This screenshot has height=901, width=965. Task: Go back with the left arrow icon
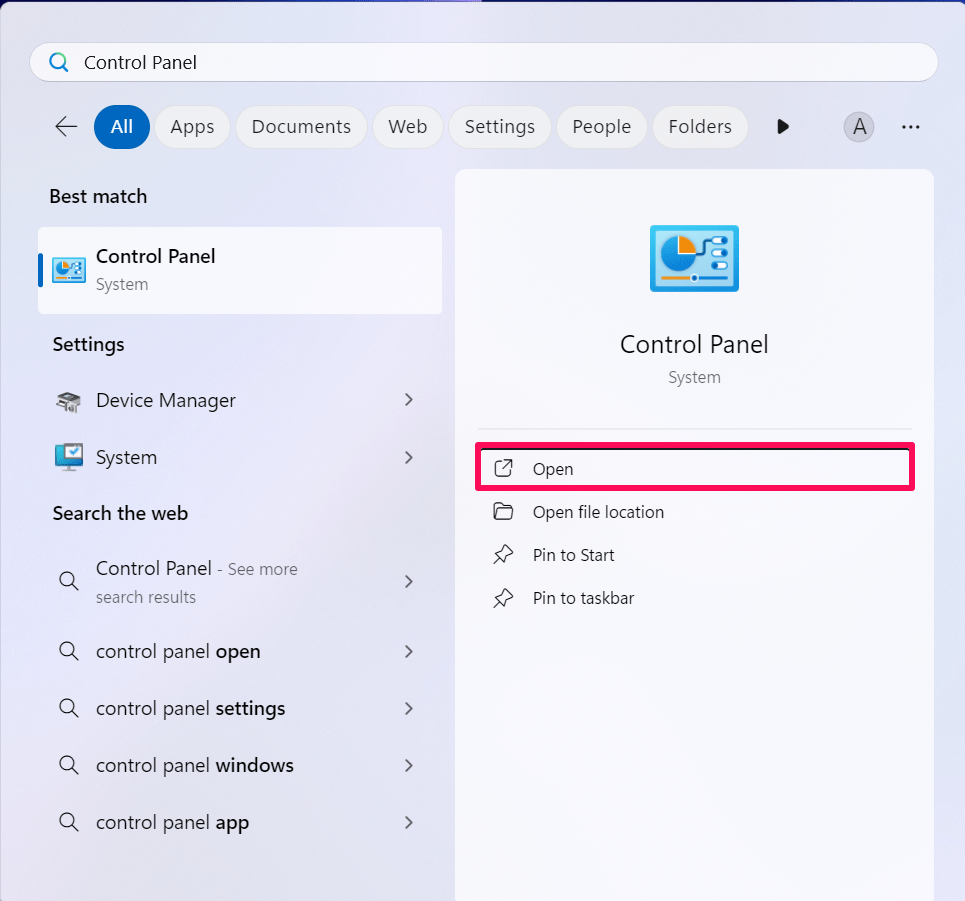66,127
